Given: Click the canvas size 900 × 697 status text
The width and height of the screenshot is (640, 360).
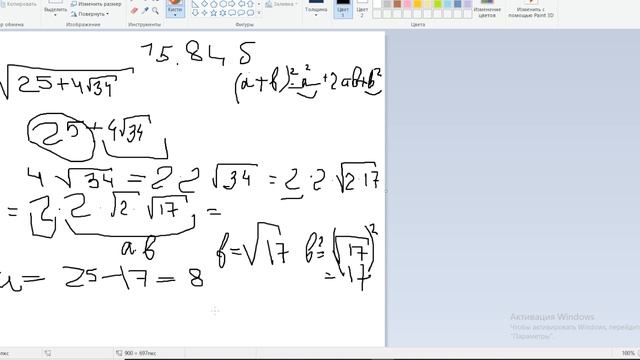Looking at the screenshot, I should 140,353.
